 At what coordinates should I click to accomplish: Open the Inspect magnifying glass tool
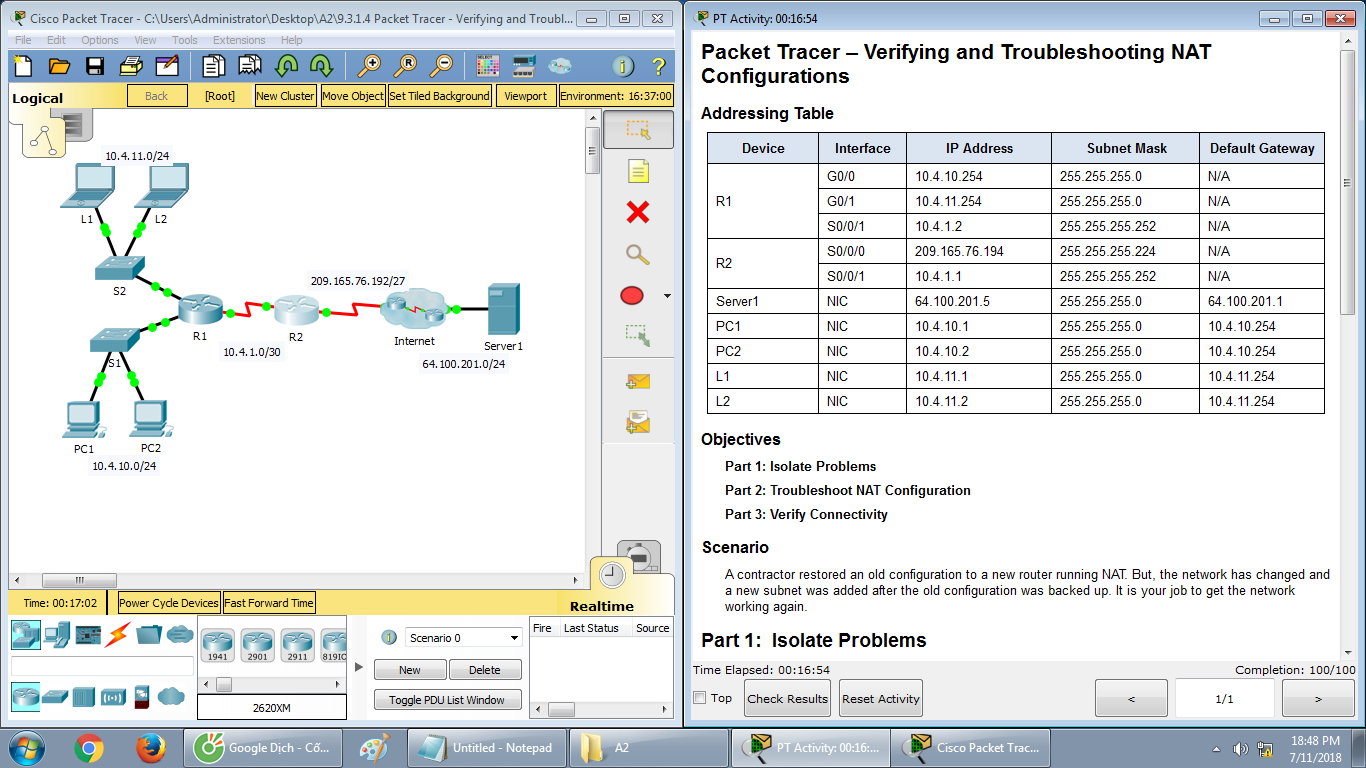[x=637, y=254]
